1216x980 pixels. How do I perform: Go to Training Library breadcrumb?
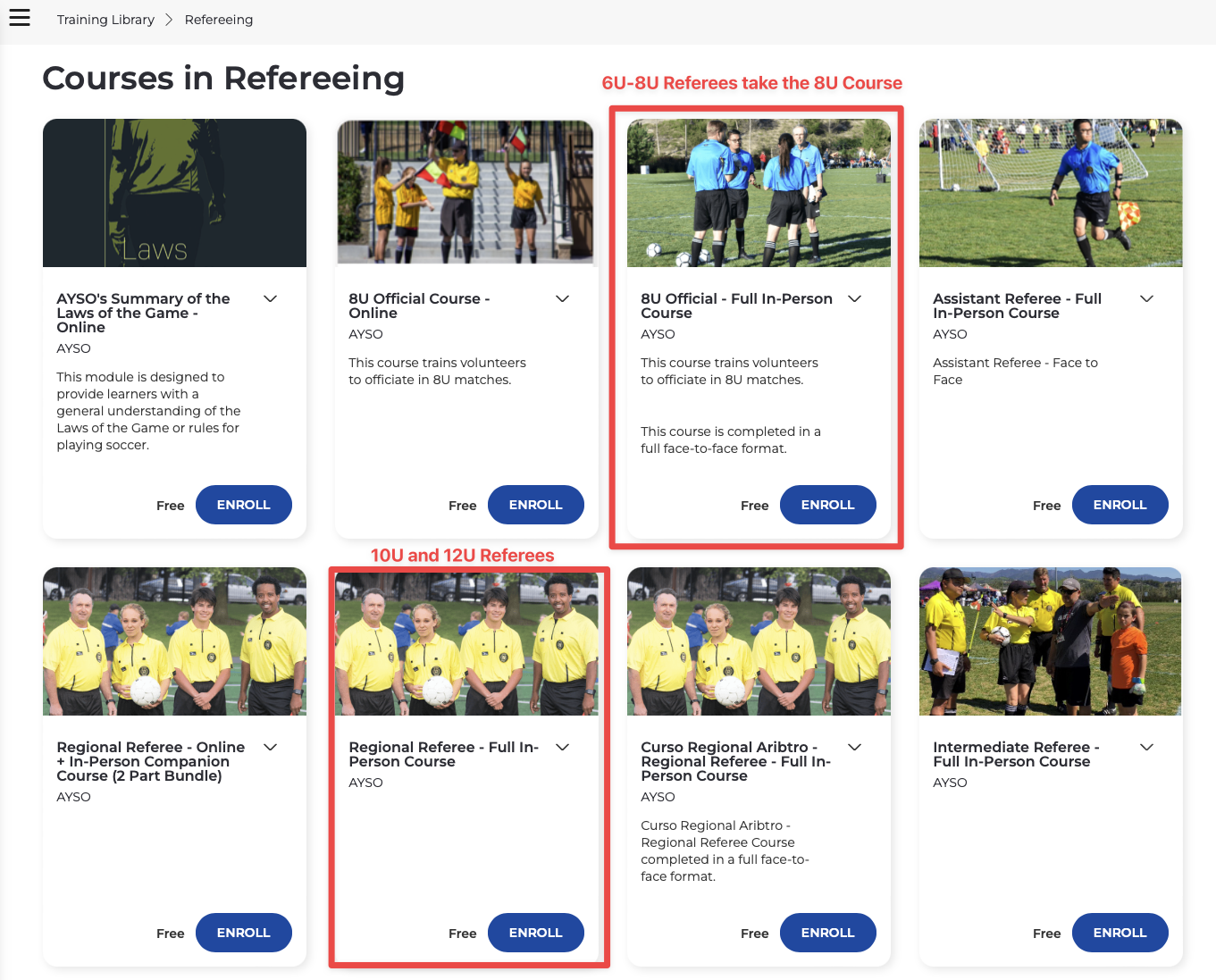coord(105,20)
